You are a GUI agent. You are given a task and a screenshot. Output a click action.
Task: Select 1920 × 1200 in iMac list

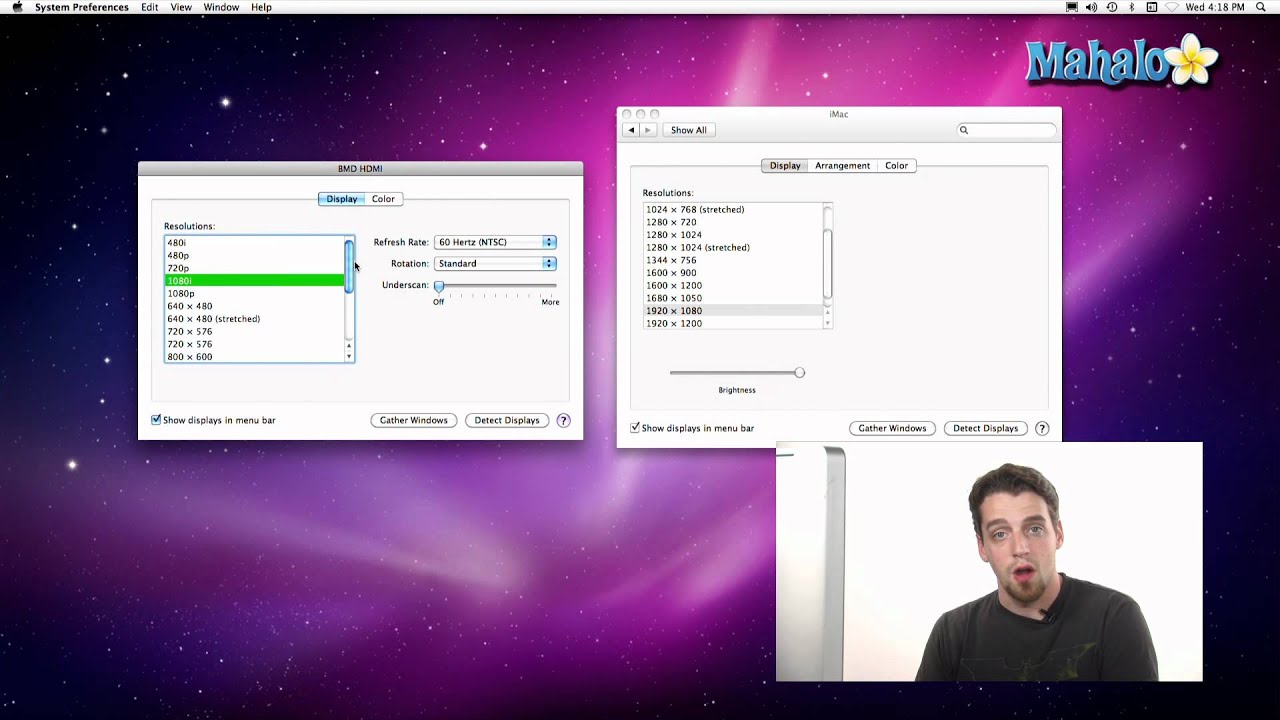tap(733, 324)
